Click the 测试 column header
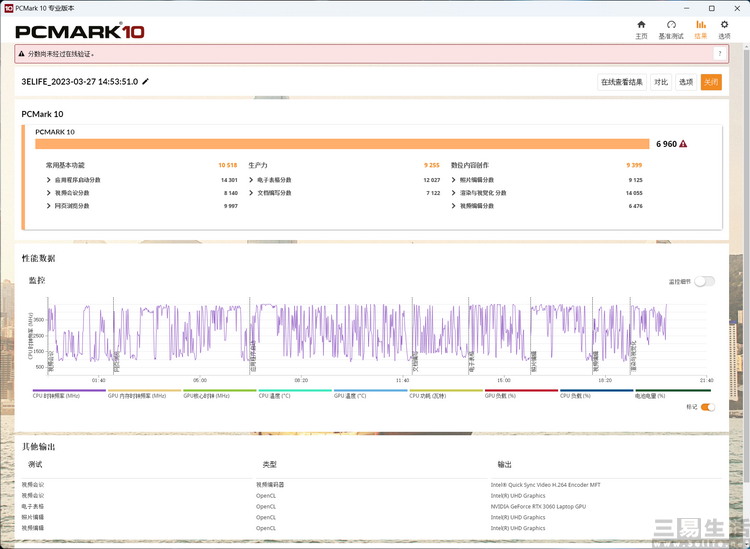 [35, 464]
